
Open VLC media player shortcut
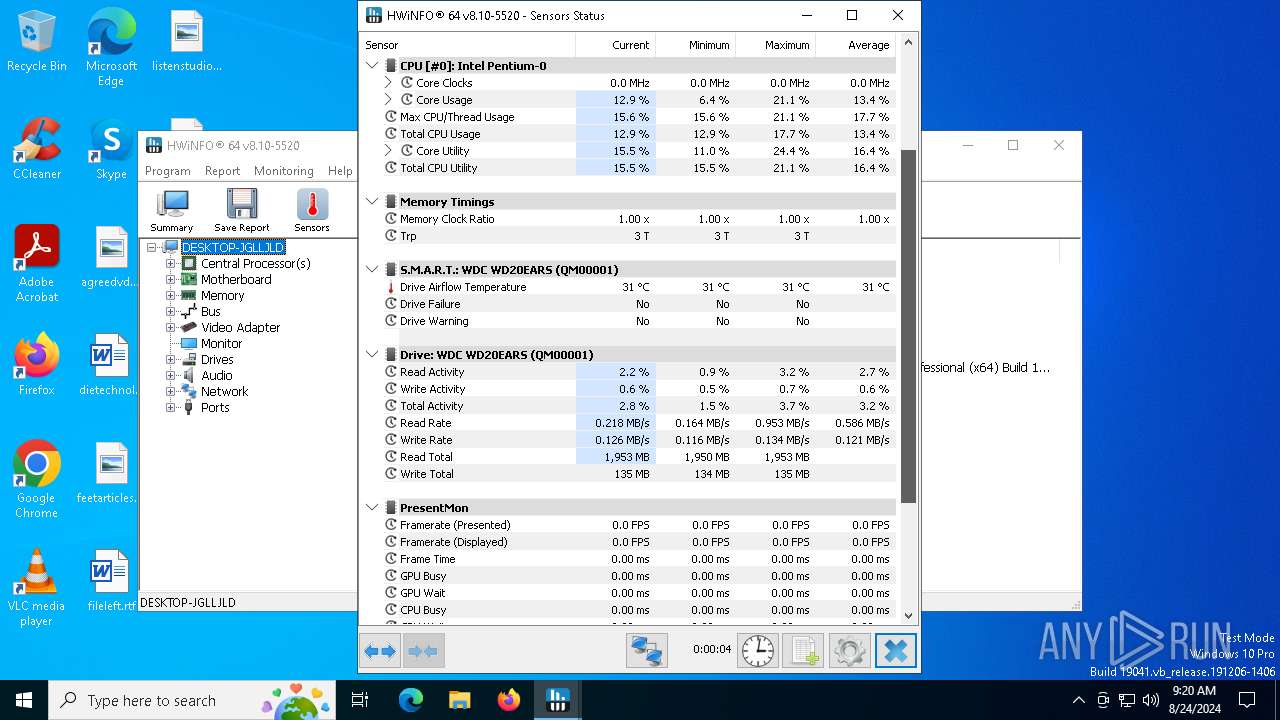pos(37,588)
